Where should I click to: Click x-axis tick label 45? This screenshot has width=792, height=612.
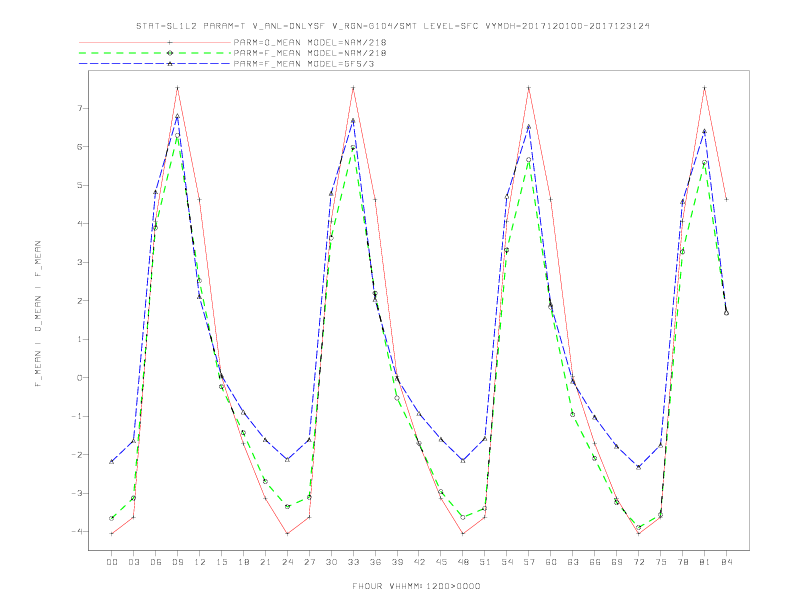coord(441,562)
